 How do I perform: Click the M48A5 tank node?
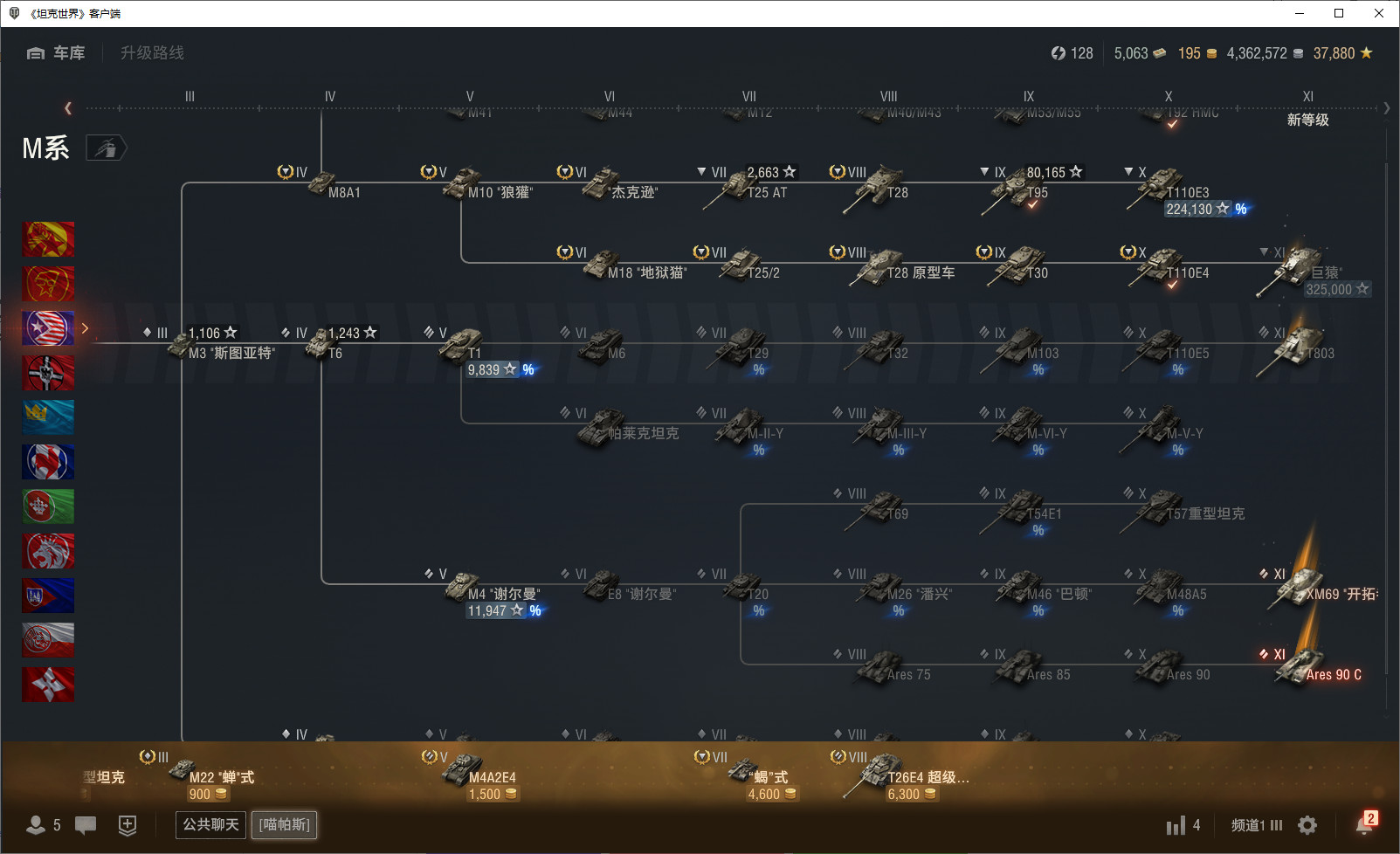1166,592
